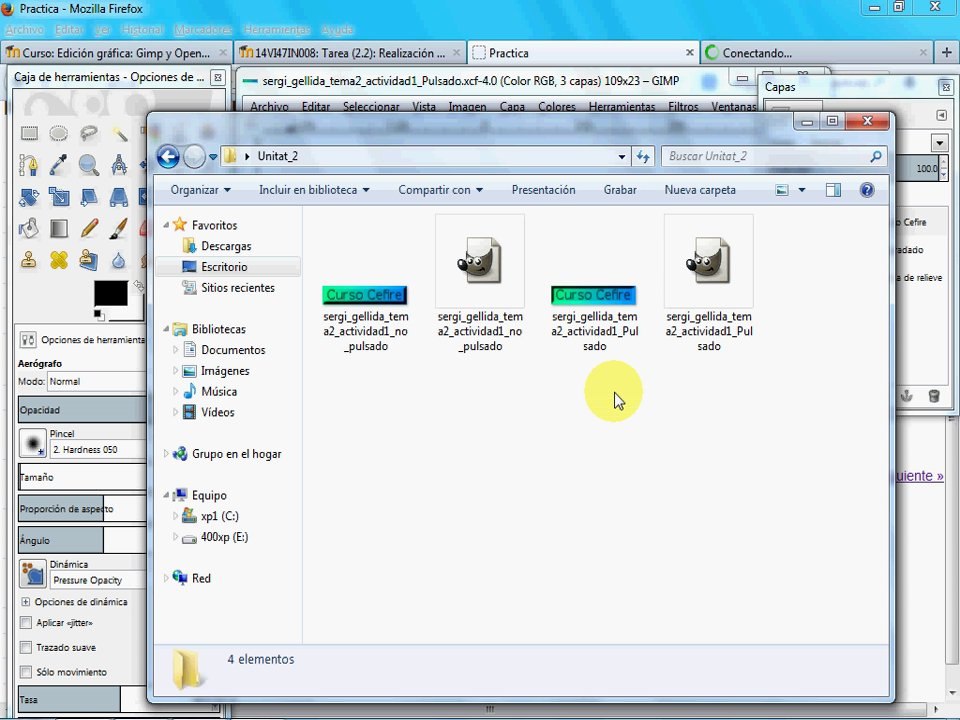Open the Compartir con dropdown

click(440, 190)
